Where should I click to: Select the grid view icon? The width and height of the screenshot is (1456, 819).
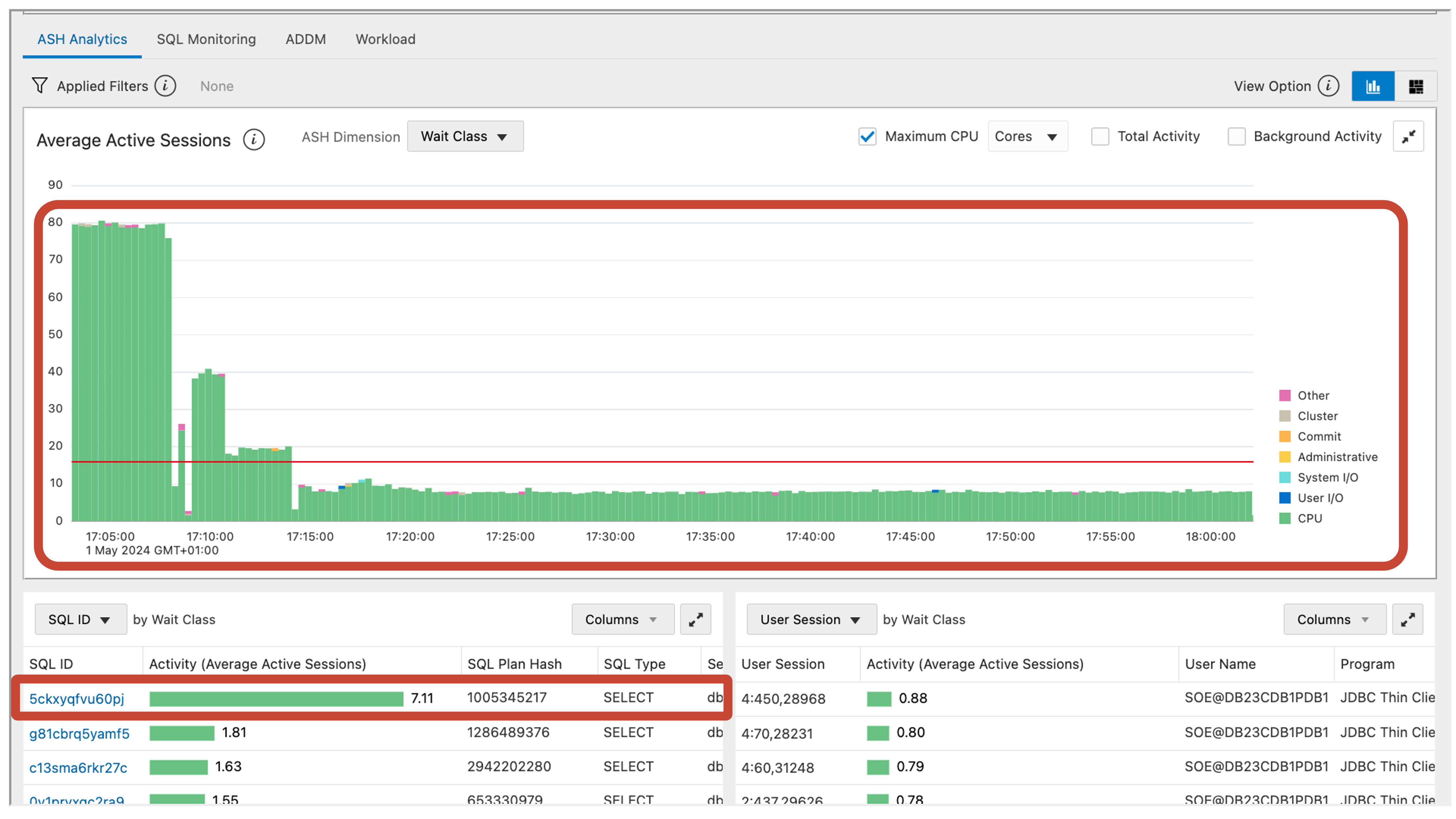[1417, 85]
